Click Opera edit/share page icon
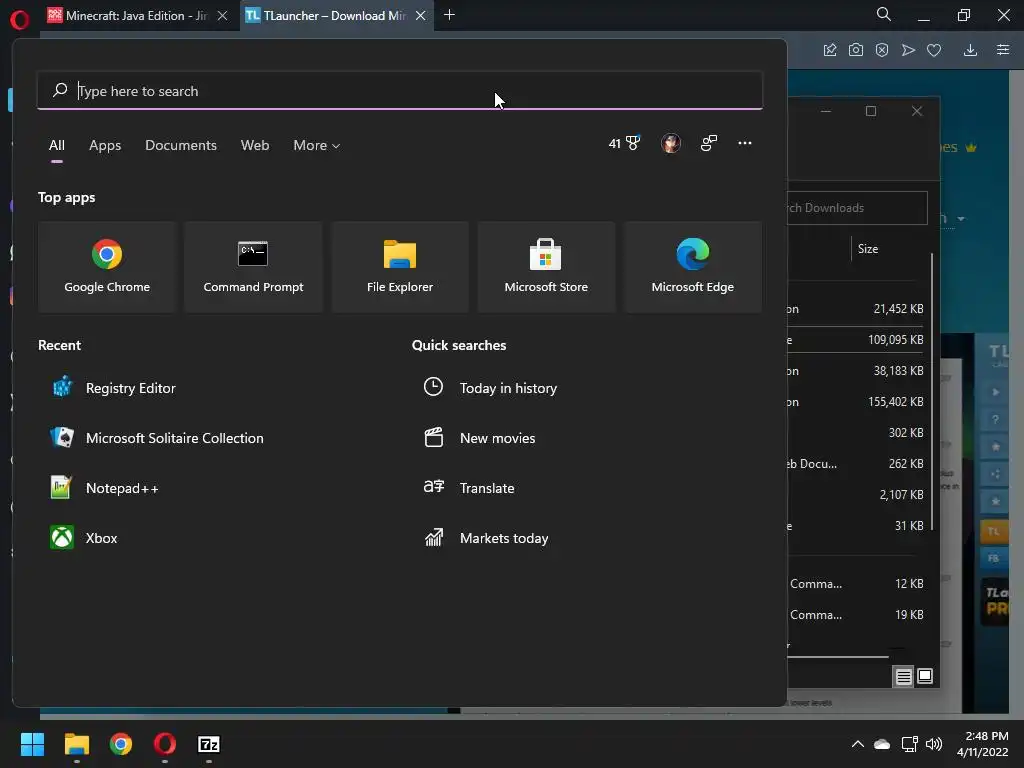1024x768 pixels. 829,50
